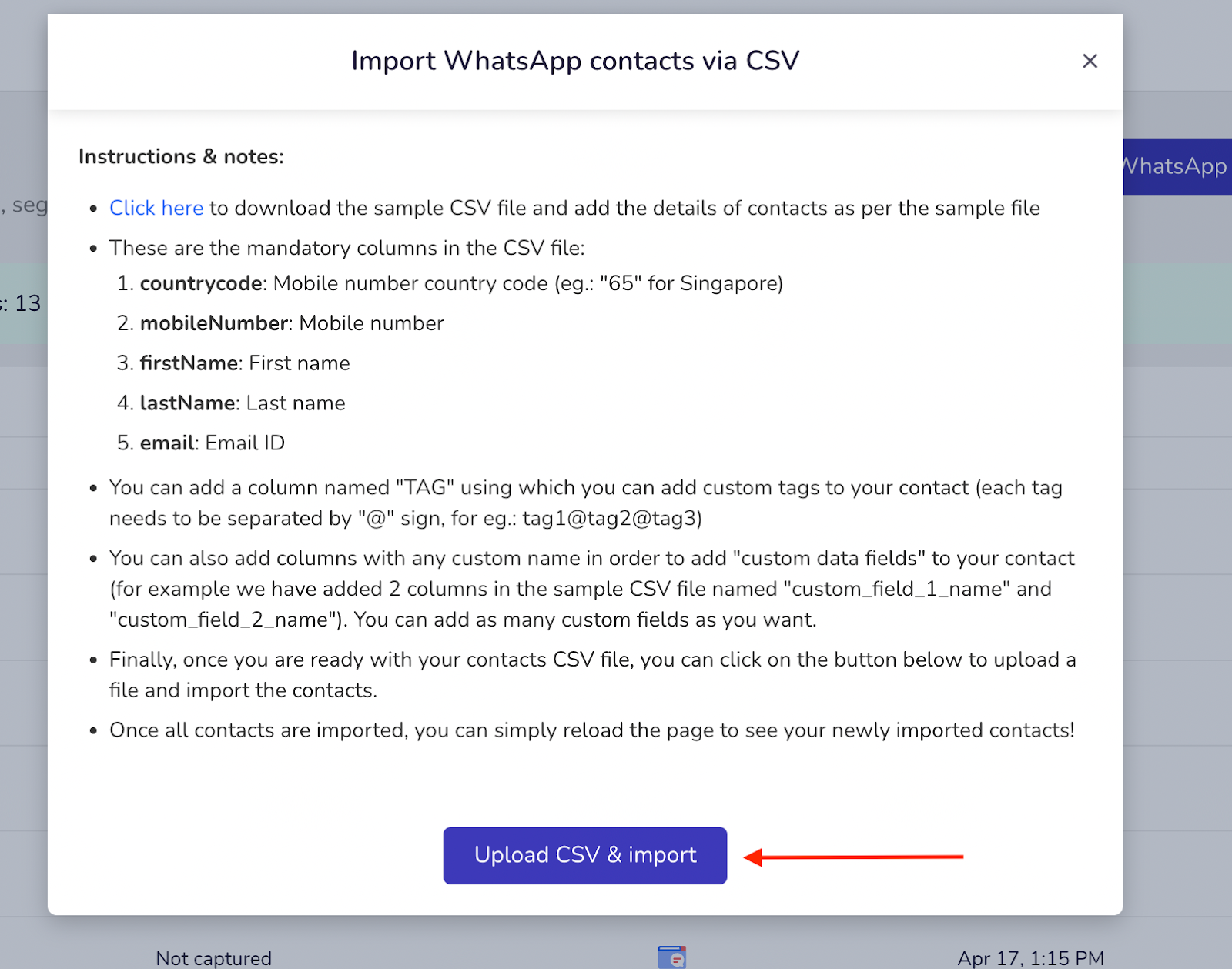This screenshot has width=1232, height=969.
Task: Click the 'custom_field_2_name' example text
Action: [x=223, y=620]
